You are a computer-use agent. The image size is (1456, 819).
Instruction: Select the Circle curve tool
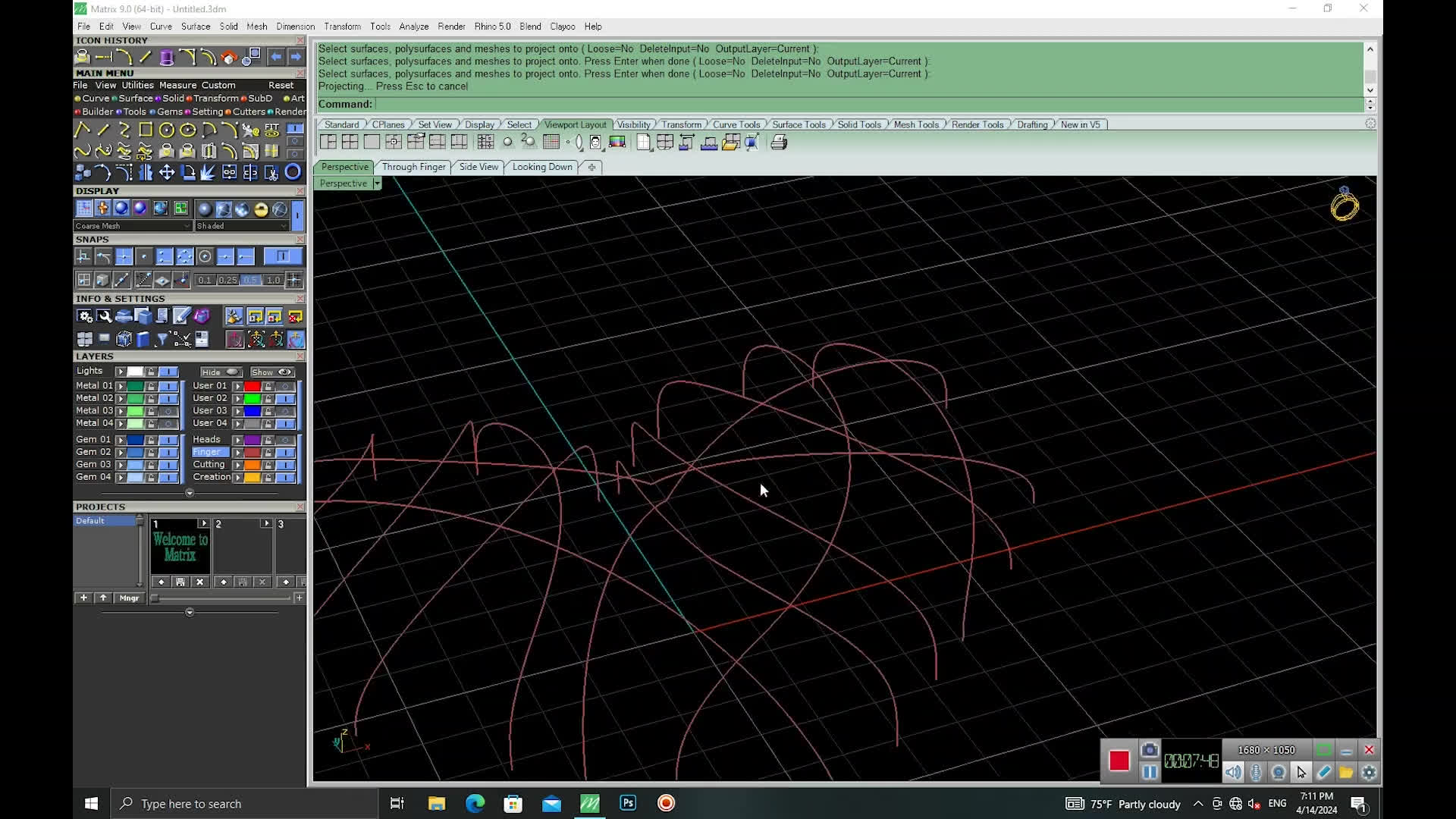tap(167, 130)
